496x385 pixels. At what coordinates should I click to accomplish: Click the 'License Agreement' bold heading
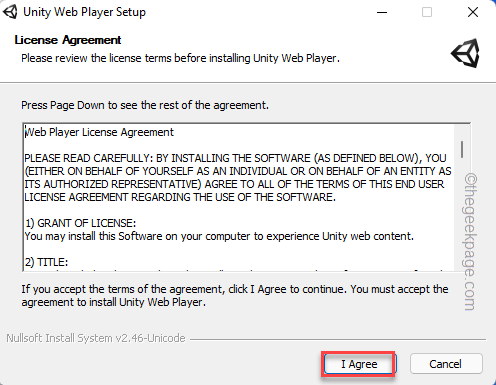pyautogui.click(x=68, y=40)
